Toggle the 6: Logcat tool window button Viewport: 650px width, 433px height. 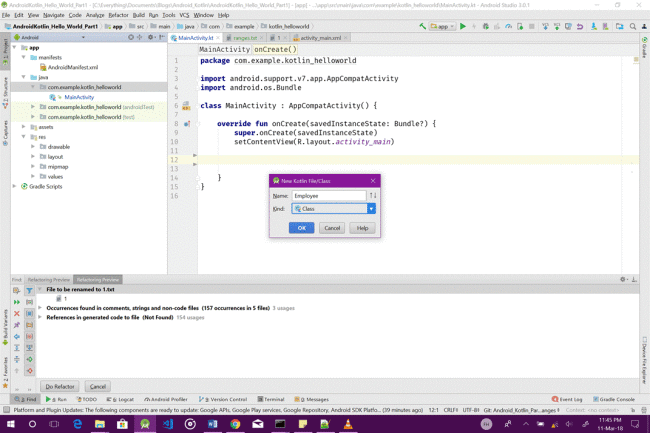[120, 399]
